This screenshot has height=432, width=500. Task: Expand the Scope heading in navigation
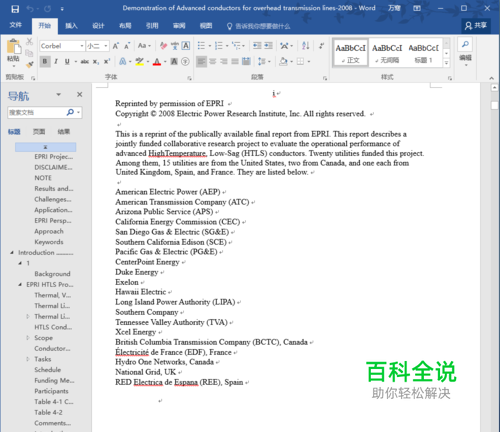(x=28, y=338)
